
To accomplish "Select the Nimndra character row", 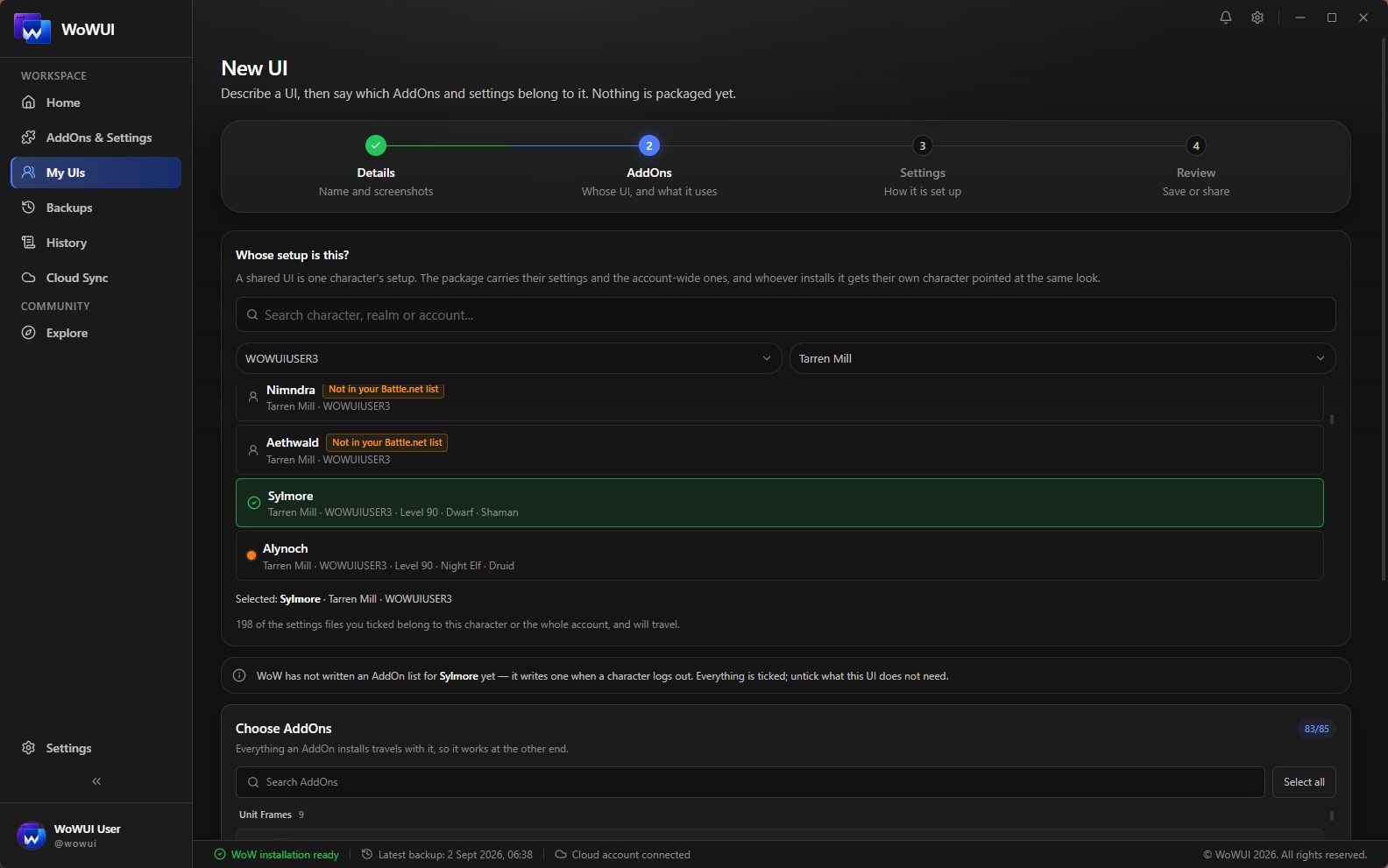I will click(779, 401).
